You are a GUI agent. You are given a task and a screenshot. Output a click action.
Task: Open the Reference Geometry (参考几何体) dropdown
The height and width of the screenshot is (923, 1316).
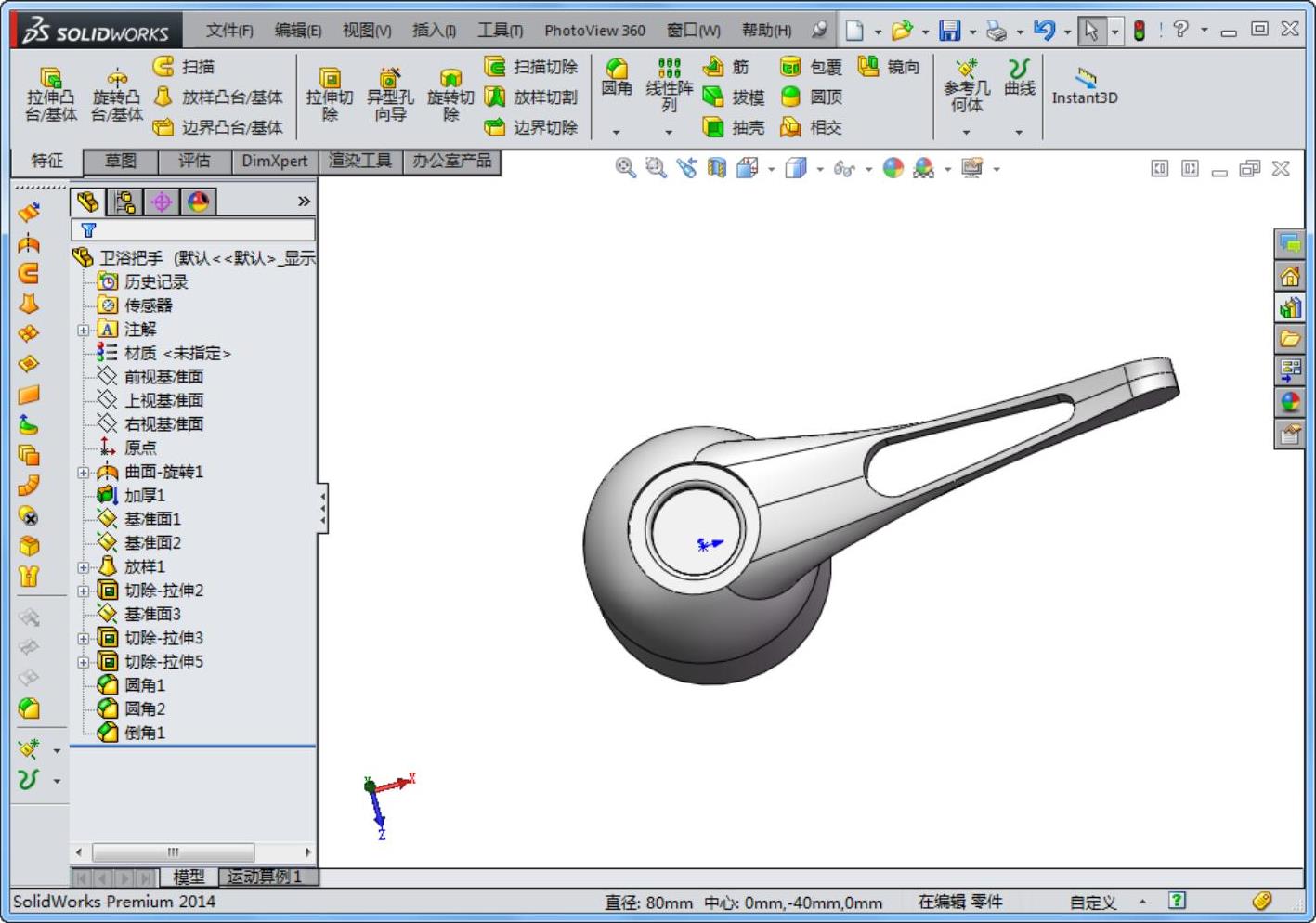coord(966,133)
